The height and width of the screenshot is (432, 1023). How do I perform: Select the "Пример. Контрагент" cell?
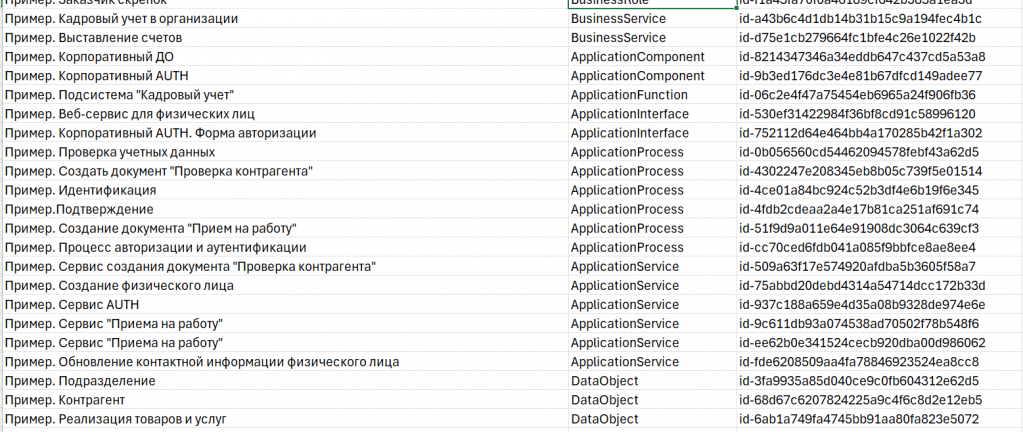[x=70, y=400]
